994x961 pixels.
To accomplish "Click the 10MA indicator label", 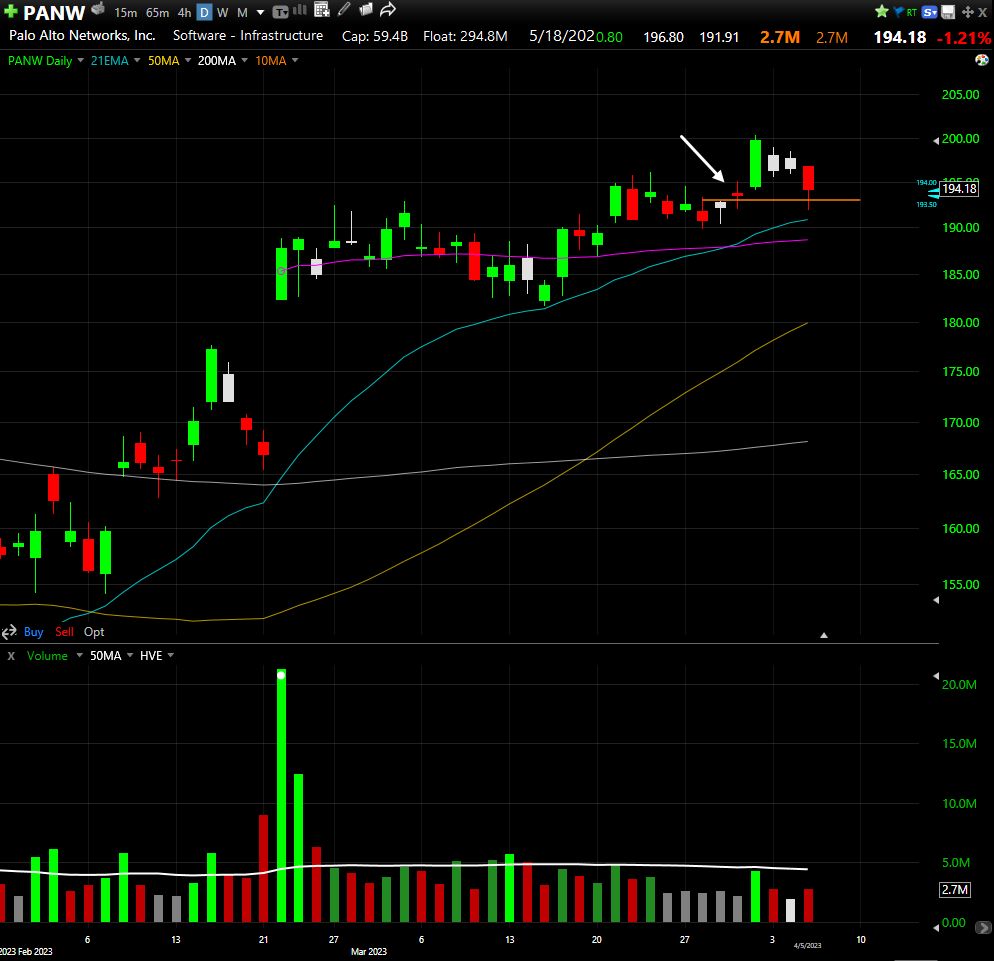I will pos(271,61).
